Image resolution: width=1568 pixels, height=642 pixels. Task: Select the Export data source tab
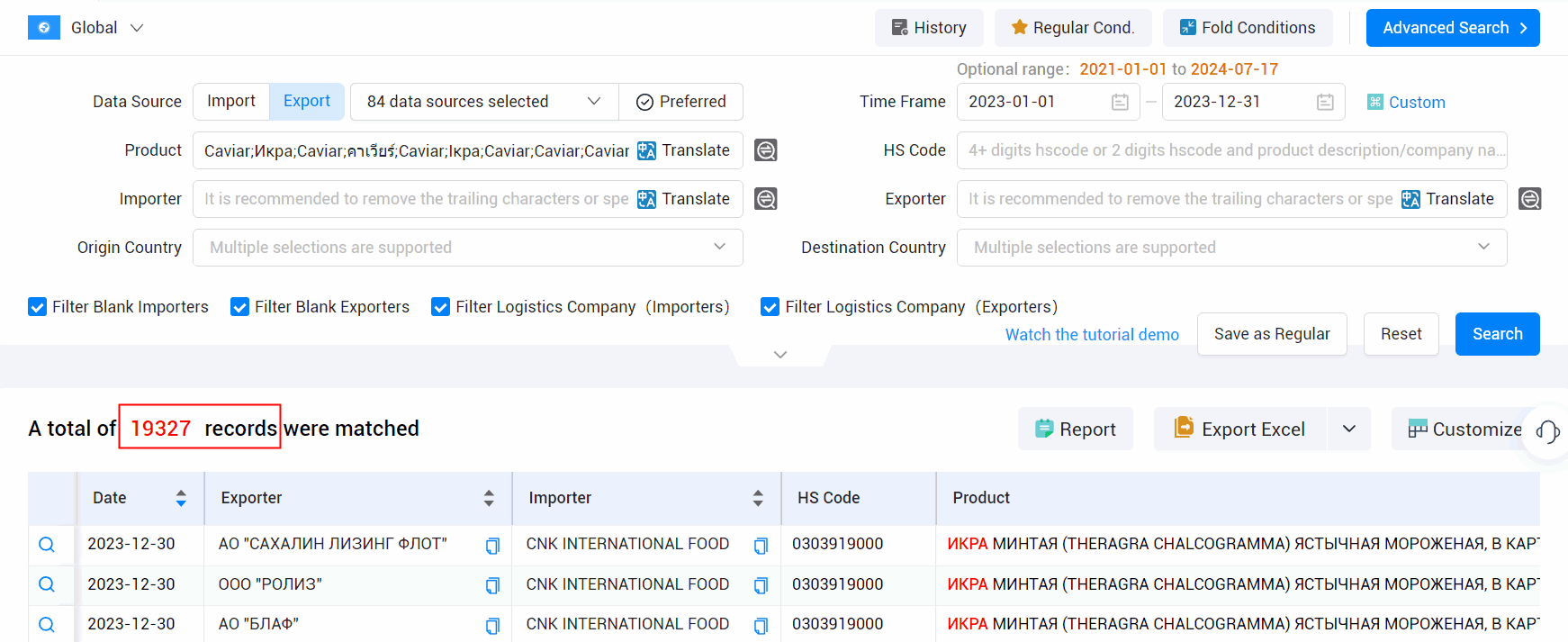pos(307,102)
